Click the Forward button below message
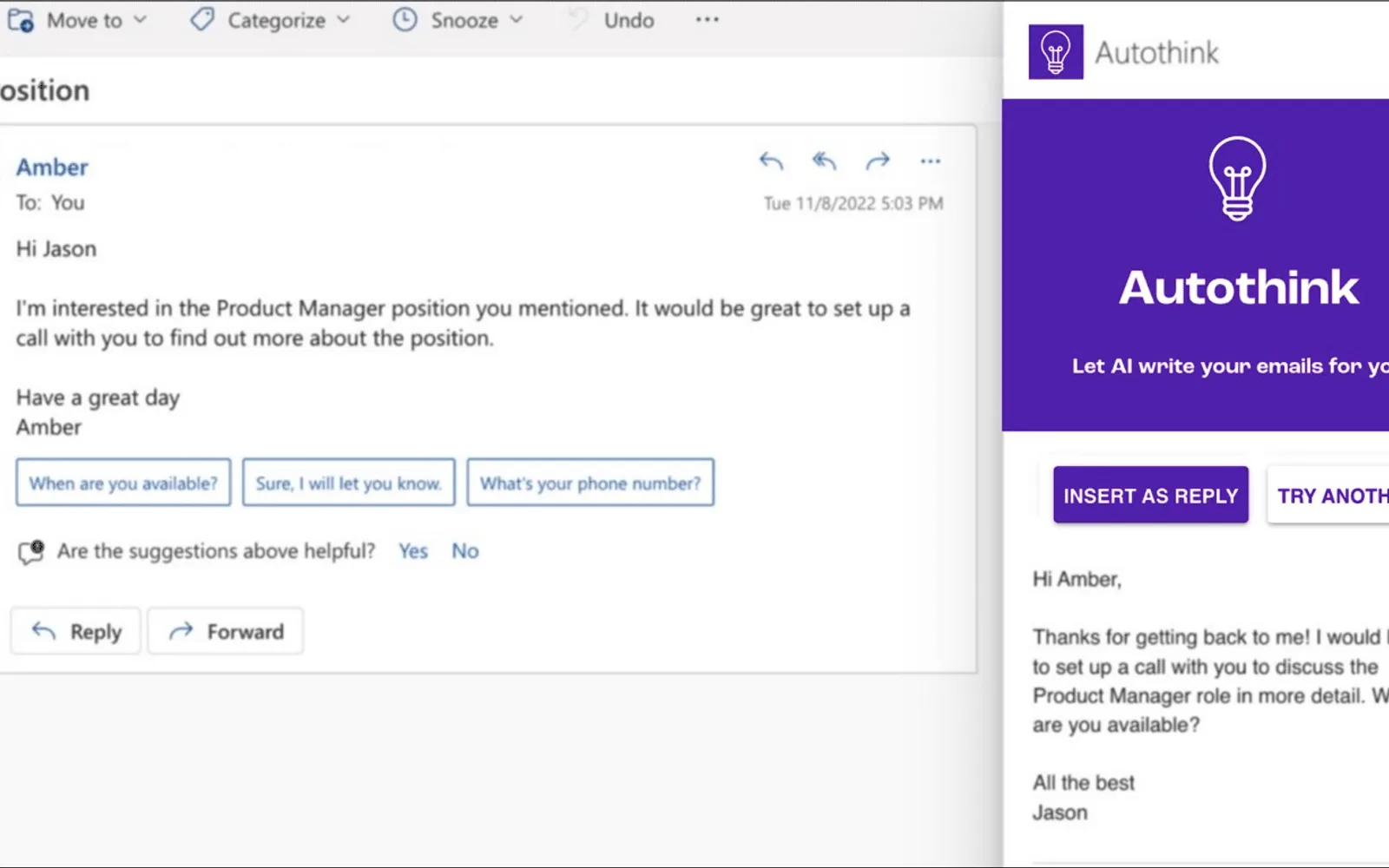 (x=226, y=631)
